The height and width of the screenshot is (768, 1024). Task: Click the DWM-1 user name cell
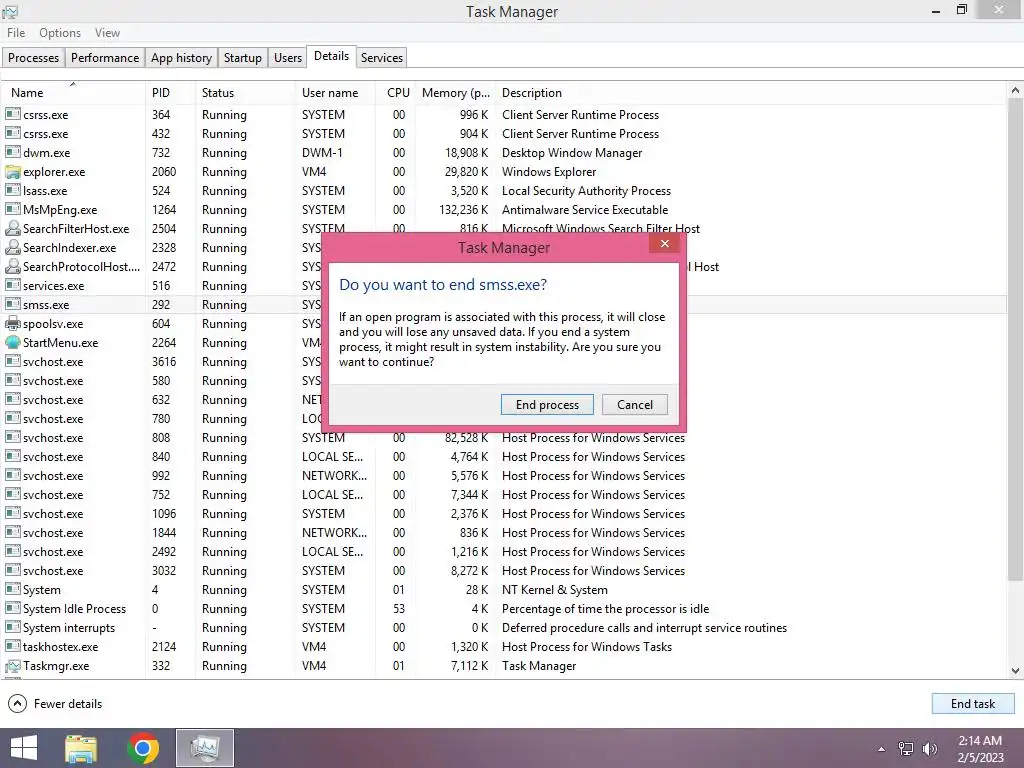[x=322, y=153]
